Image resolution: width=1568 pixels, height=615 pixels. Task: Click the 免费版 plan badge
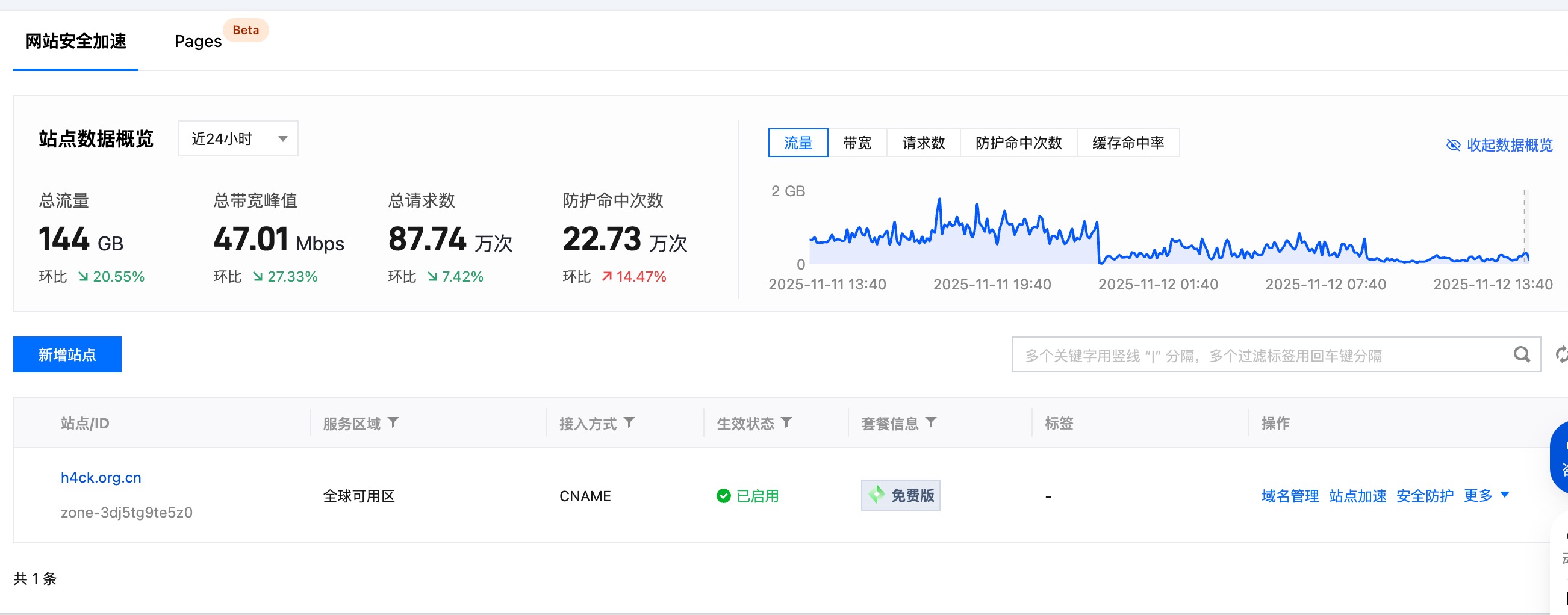(x=900, y=496)
